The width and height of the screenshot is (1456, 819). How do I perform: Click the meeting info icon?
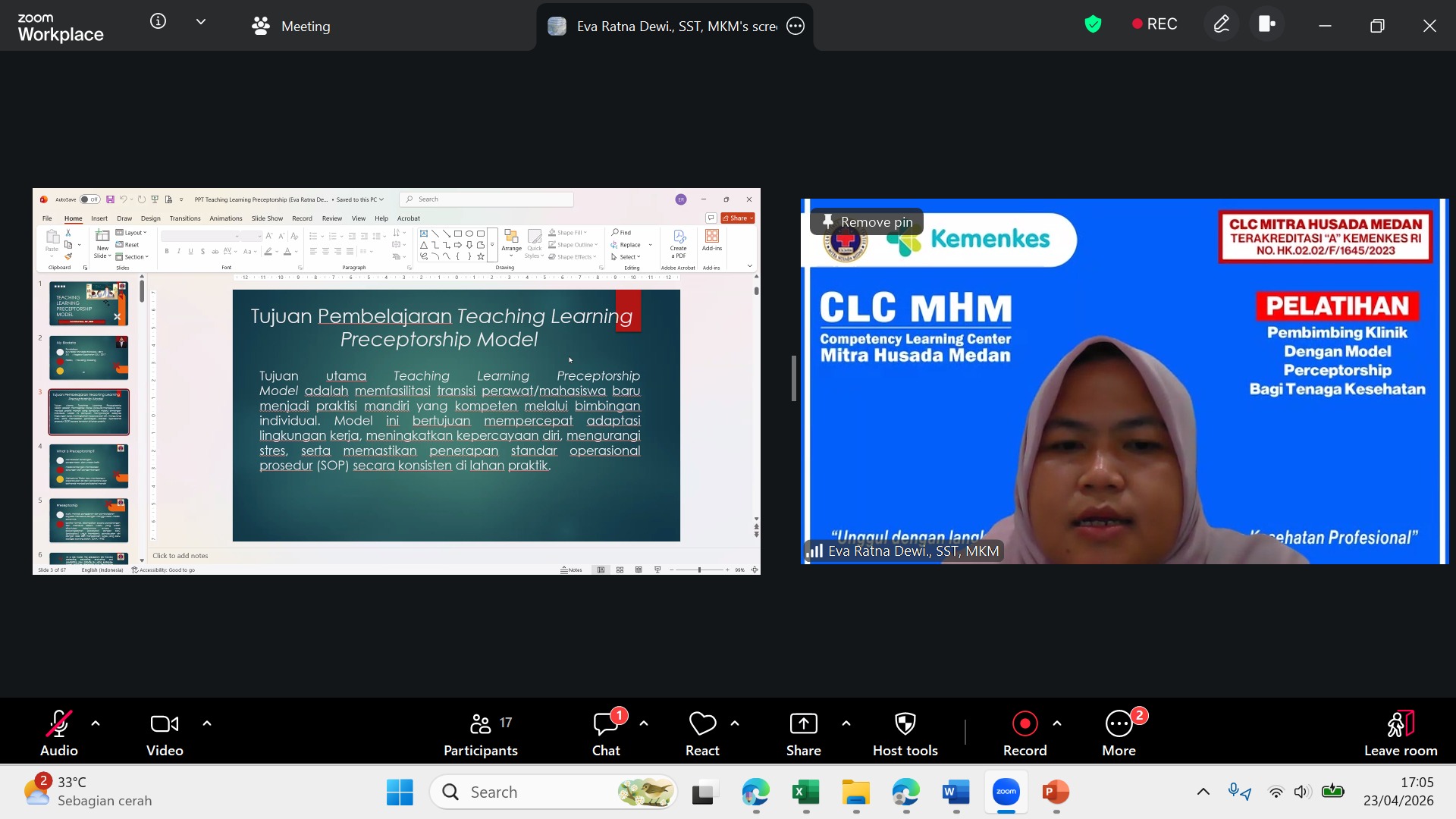coord(158,22)
